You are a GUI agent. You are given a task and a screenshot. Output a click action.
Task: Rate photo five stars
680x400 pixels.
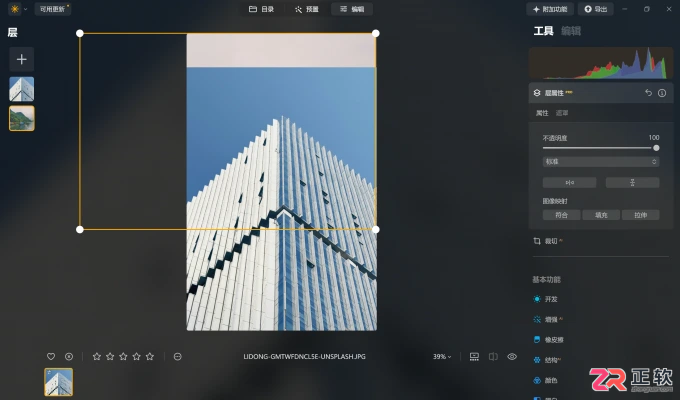click(150, 357)
